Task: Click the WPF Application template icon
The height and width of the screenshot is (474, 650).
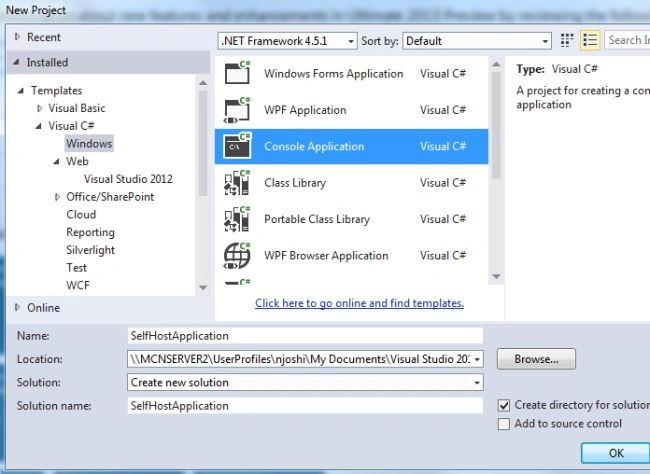Action: tap(237, 110)
